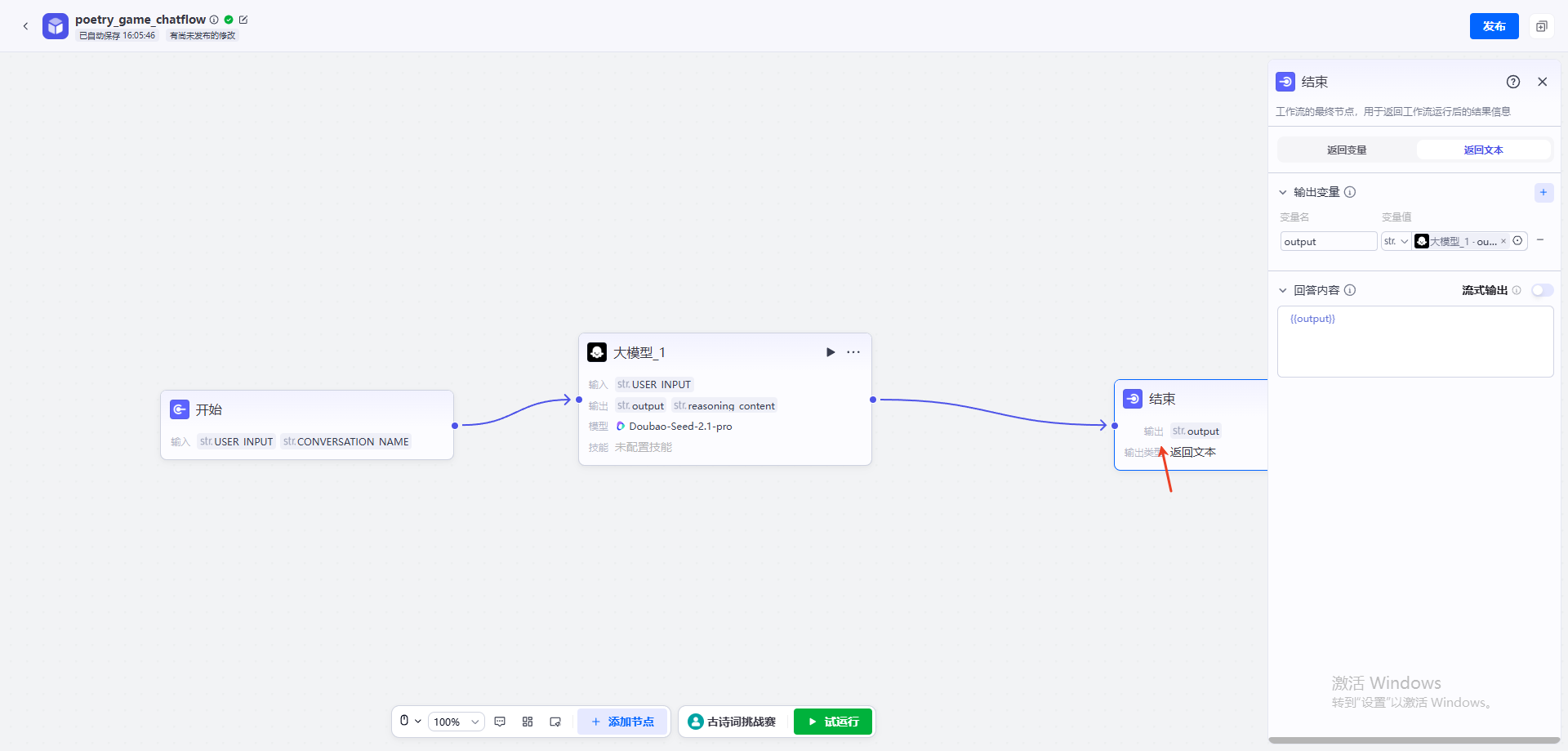Open the variable selector circle icon for output
The image size is (1568, 751).
click(x=1517, y=241)
